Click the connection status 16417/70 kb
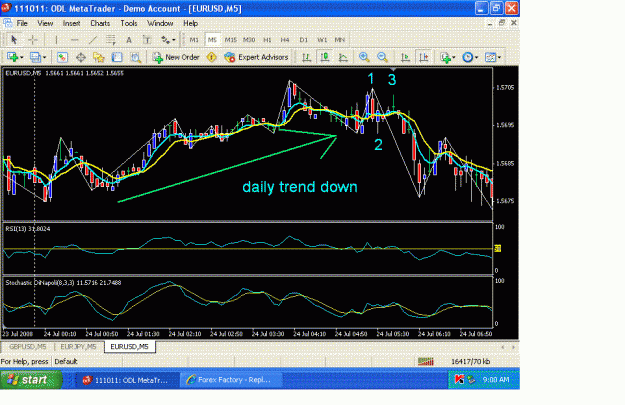Image resolution: width=625 pixels, height=405 pixels. pyautogui.click(x=470, y=362)
